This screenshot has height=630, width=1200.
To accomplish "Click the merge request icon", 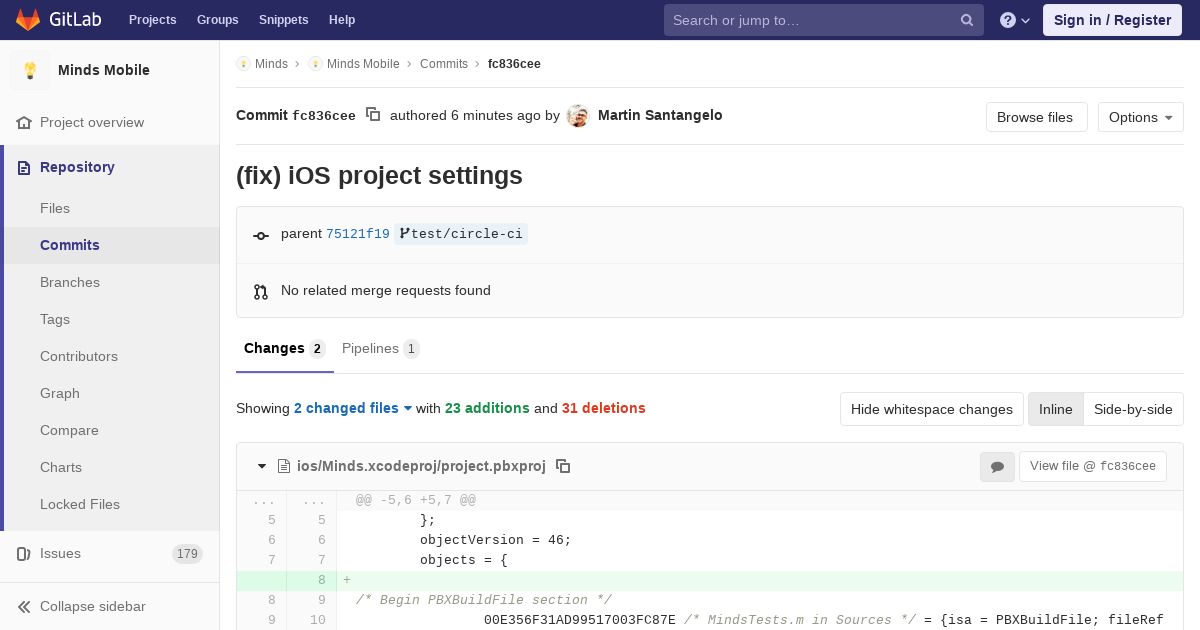I will coord(261,291).
